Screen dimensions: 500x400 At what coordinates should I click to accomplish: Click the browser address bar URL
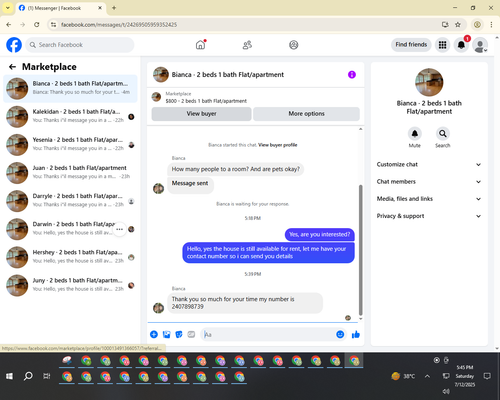(x=119, y=25)
